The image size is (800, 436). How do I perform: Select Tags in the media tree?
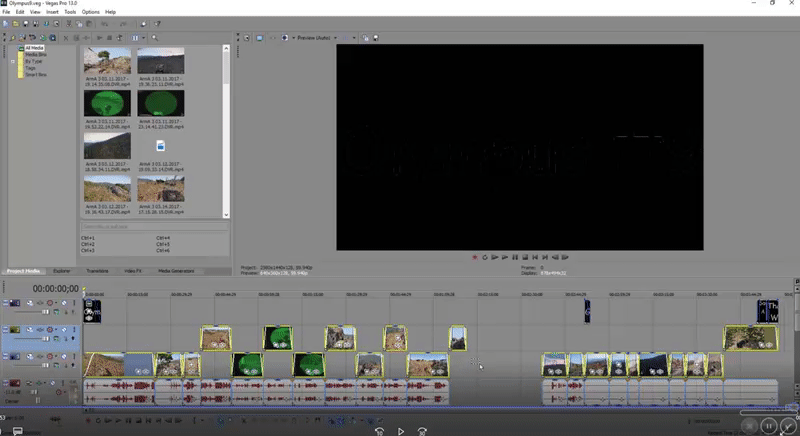click(31, 68)
